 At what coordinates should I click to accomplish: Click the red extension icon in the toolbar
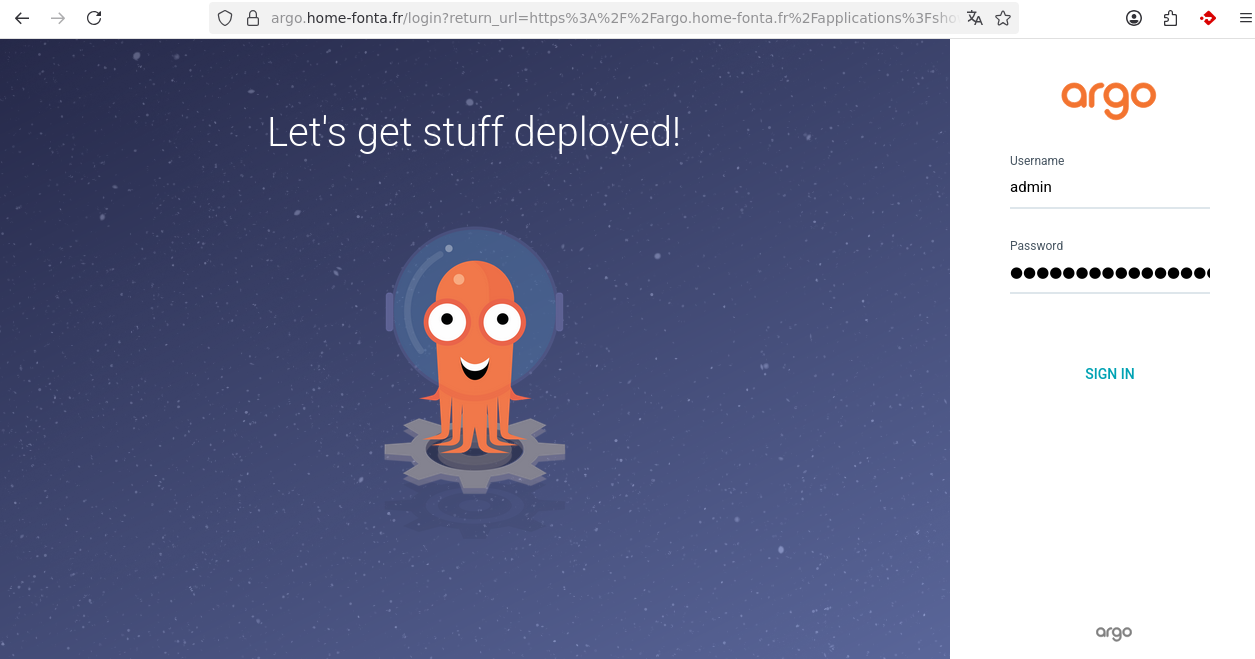point(1206,17)
